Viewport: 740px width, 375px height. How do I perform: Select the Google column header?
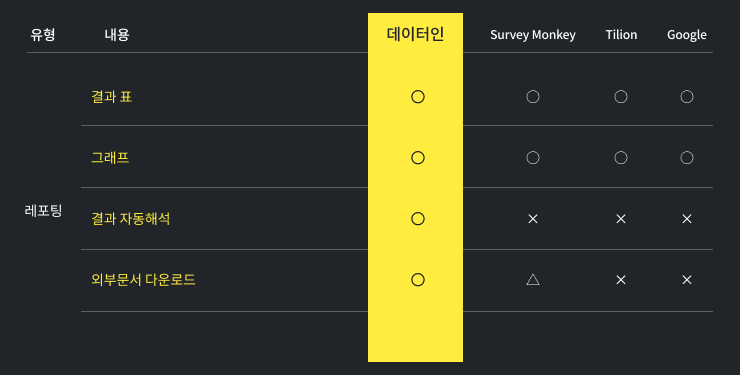pyautogui.click(x=687, y=35)
